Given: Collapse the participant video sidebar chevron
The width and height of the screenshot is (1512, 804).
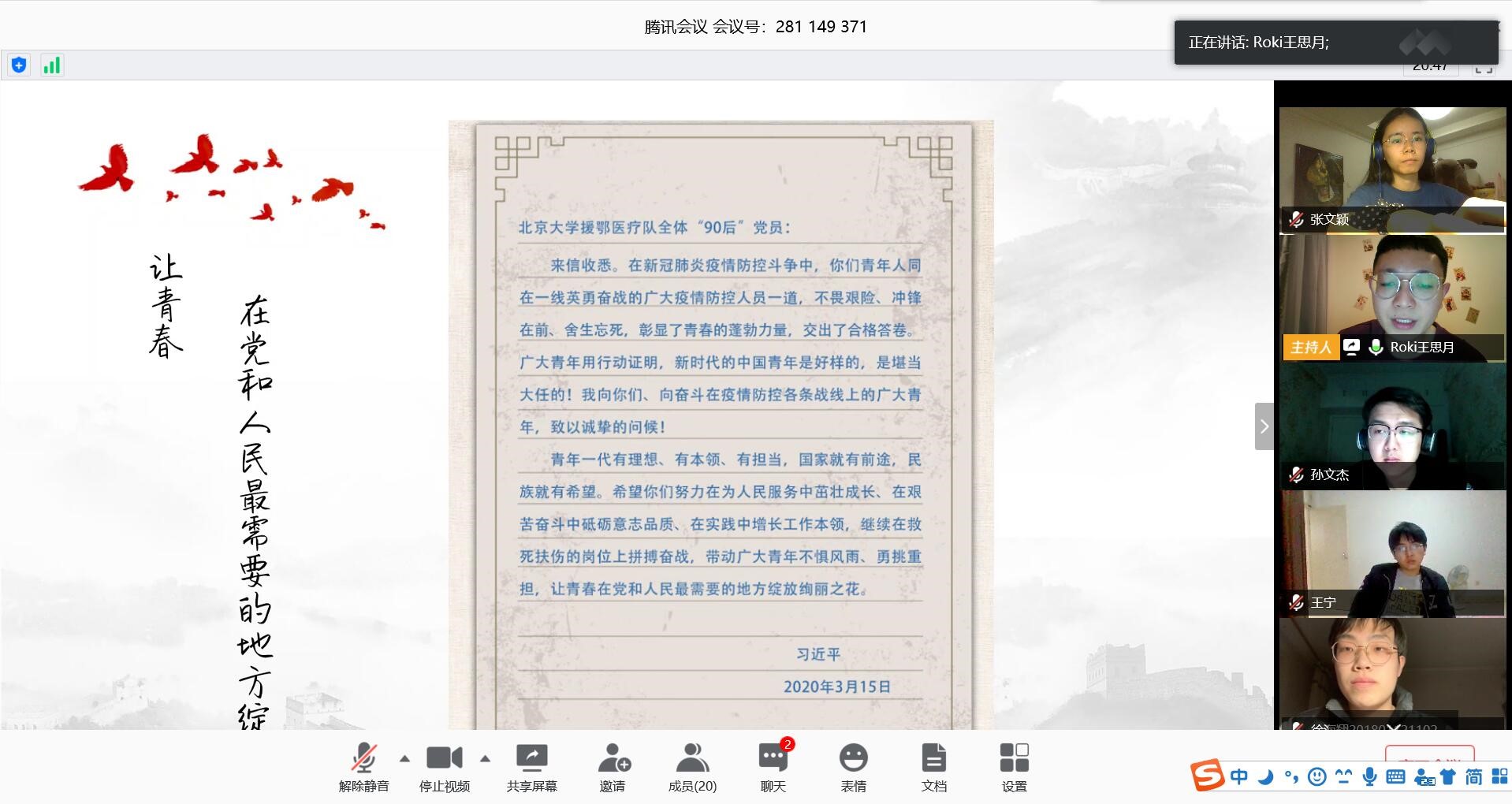Looking at the screenshot, I should coord(1264,426).
